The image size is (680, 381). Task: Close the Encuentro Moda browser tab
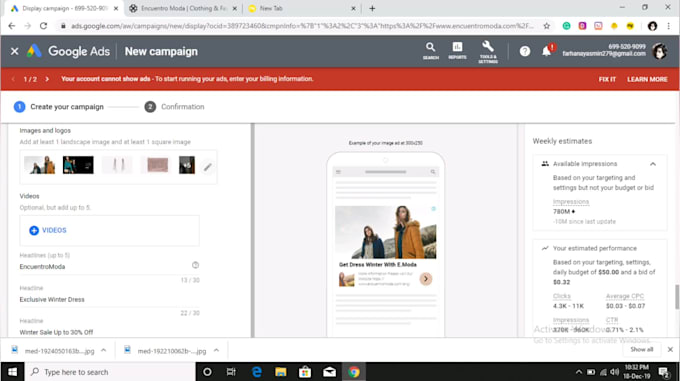tap(235, 8)
